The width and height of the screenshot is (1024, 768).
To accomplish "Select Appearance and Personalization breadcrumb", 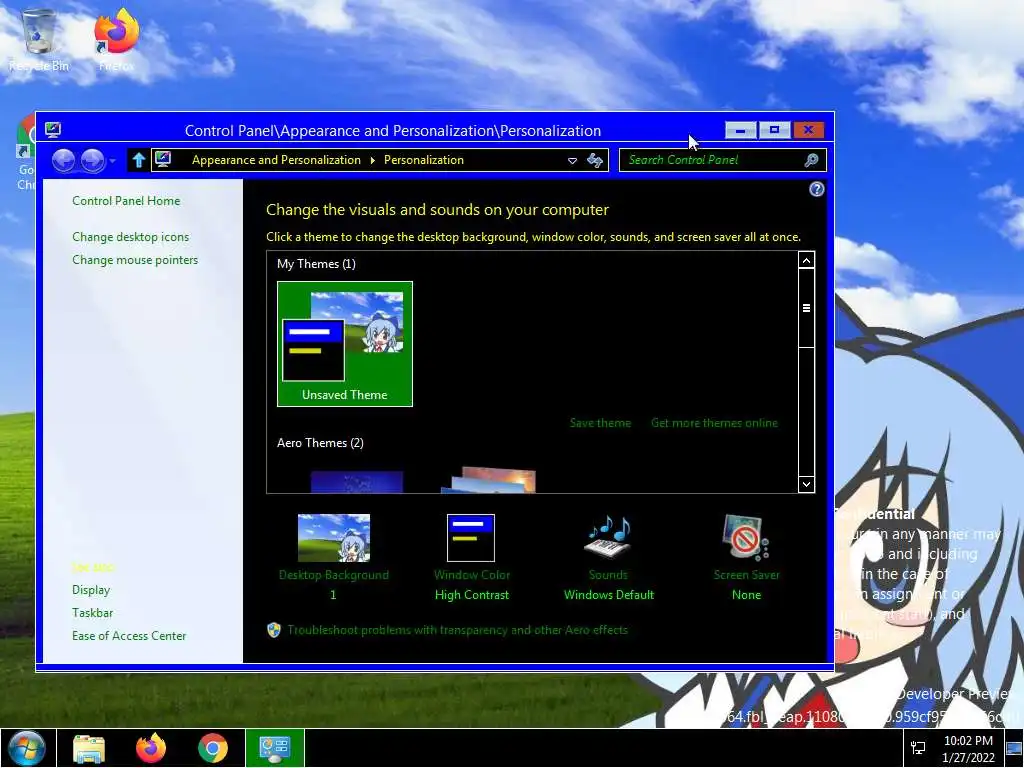I will (x=276, y=160).
